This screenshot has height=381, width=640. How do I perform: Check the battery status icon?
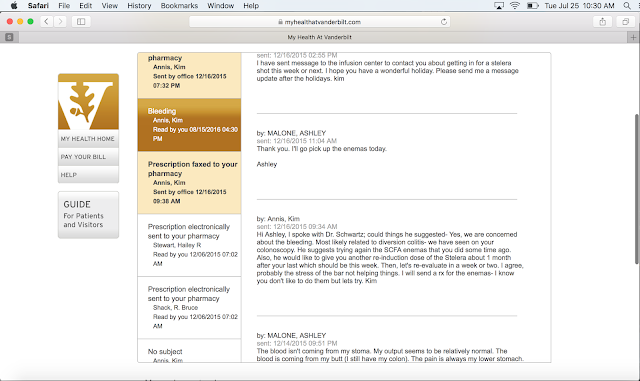tap(532, 6)
